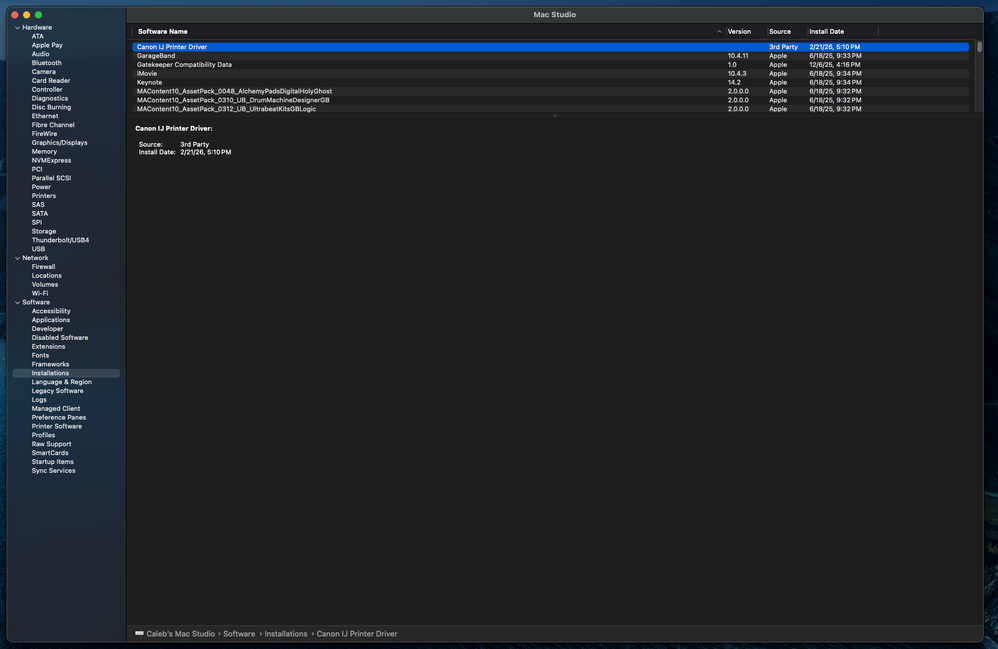This screenshot has height=649, width=998.
Task: Select Accessibility under Software
Action: pyautogui.click(x=51, y=311)
